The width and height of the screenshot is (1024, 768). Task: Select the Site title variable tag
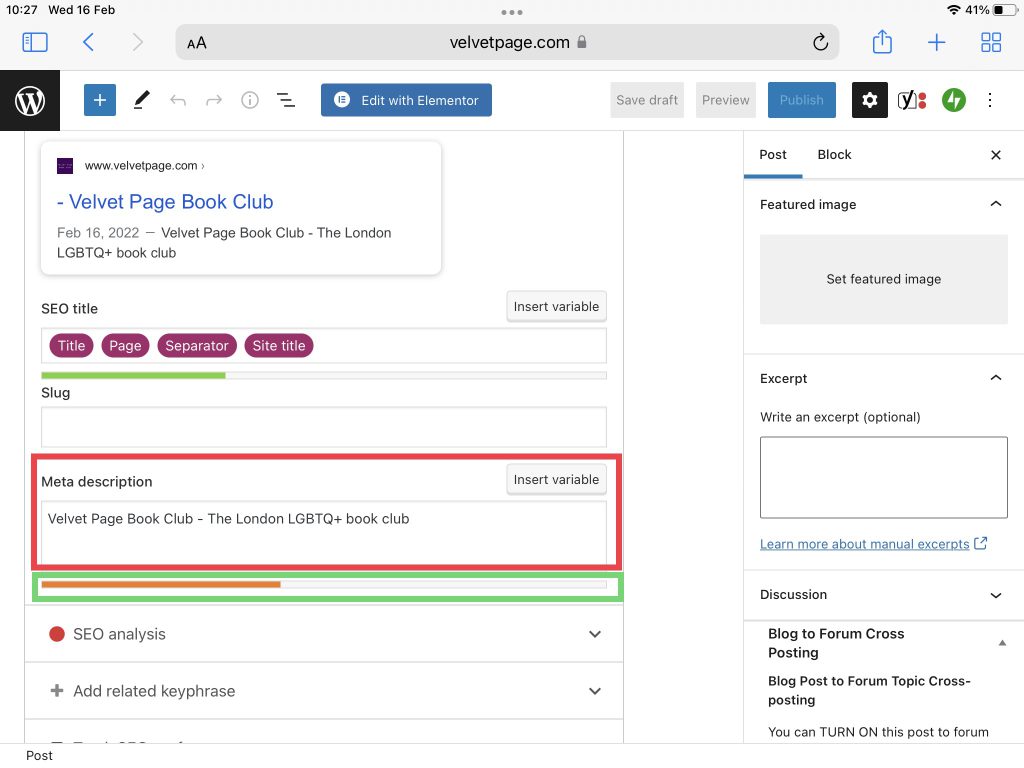pyautogui.click(x=279, y=345)
